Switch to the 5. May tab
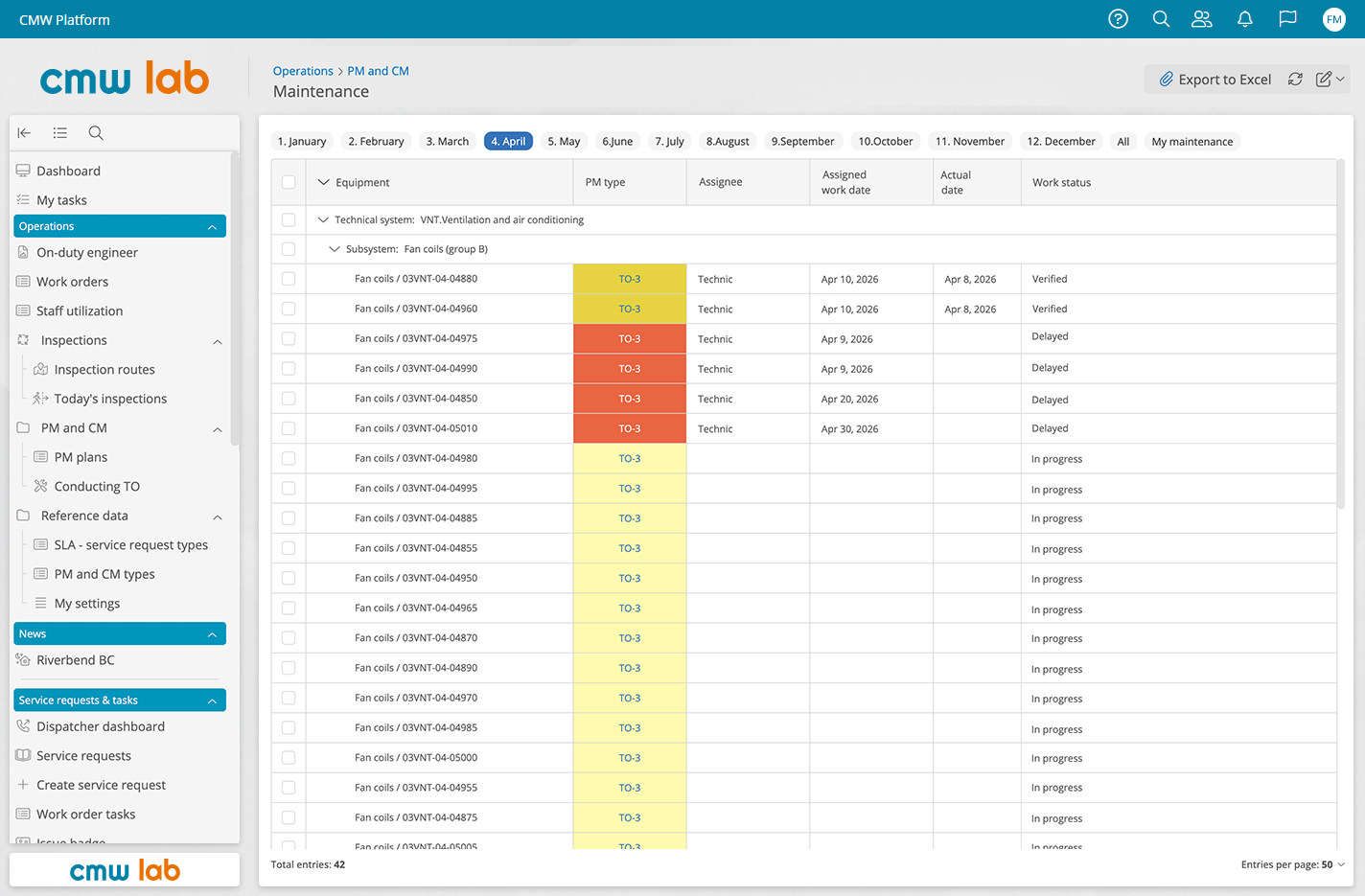The image size is (1365, 896). coord(564,141)
